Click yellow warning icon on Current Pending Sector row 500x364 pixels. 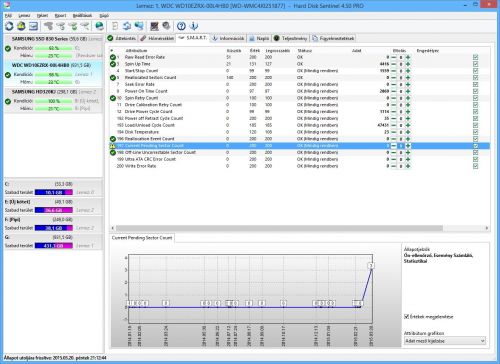coord(113,146)
